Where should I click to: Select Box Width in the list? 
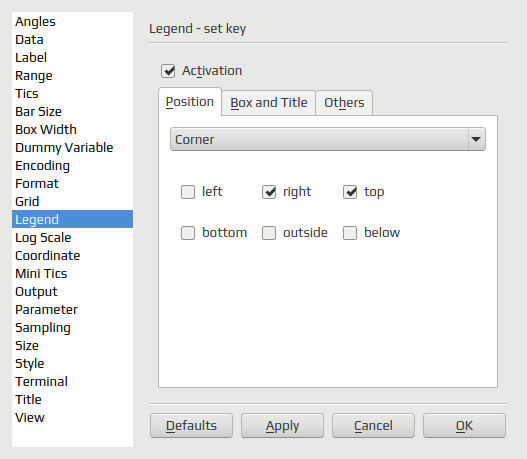(x=72, y=130)
